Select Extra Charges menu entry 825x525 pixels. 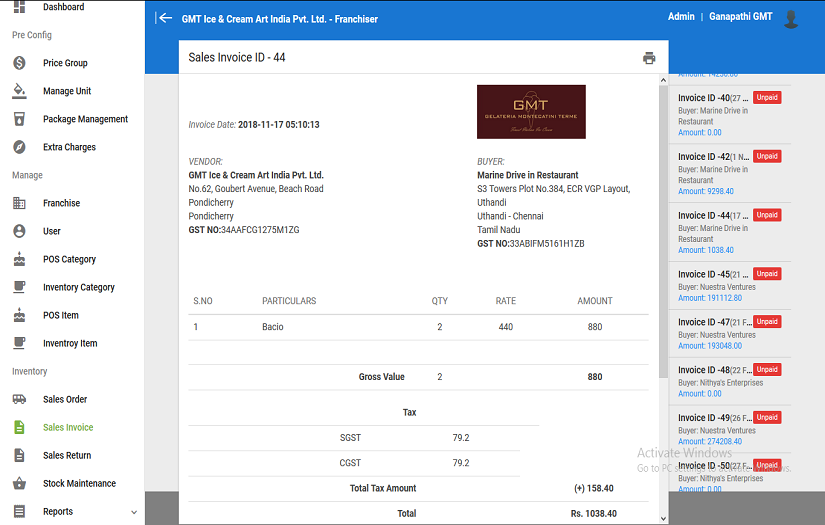[x=69, y=147]
